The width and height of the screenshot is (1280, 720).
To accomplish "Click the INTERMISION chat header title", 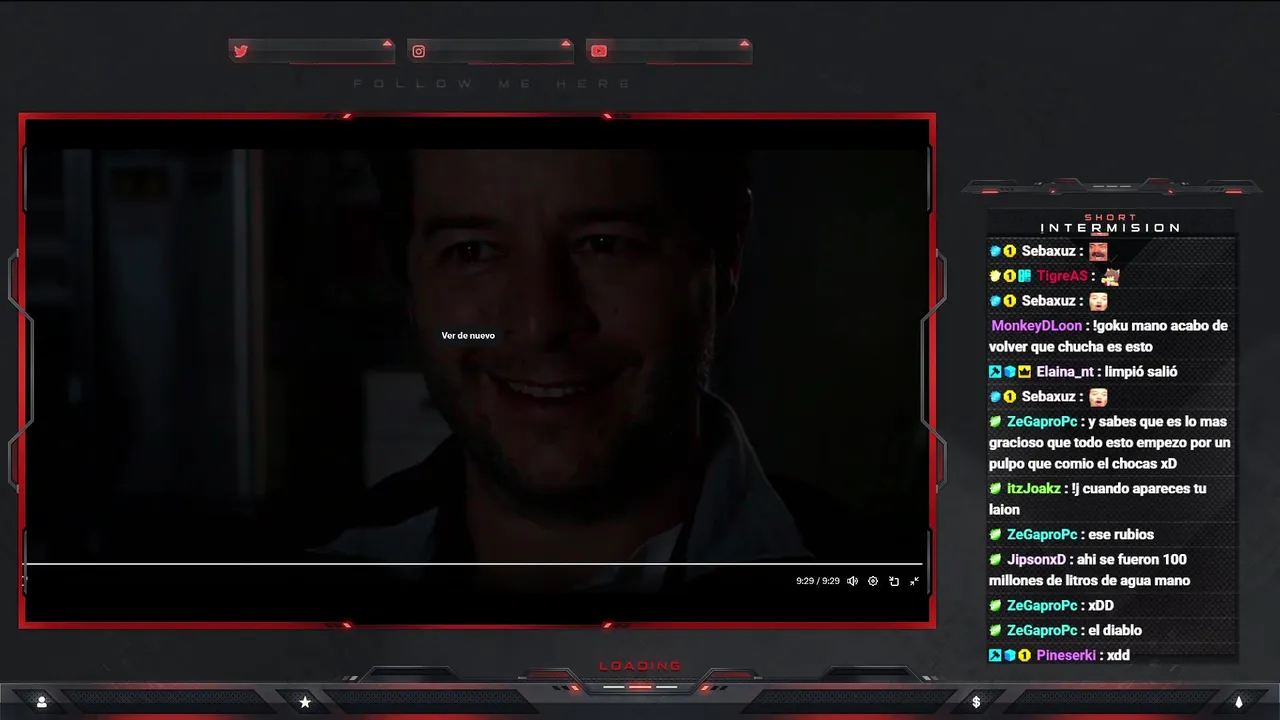I will click(x=1111, y=228).
